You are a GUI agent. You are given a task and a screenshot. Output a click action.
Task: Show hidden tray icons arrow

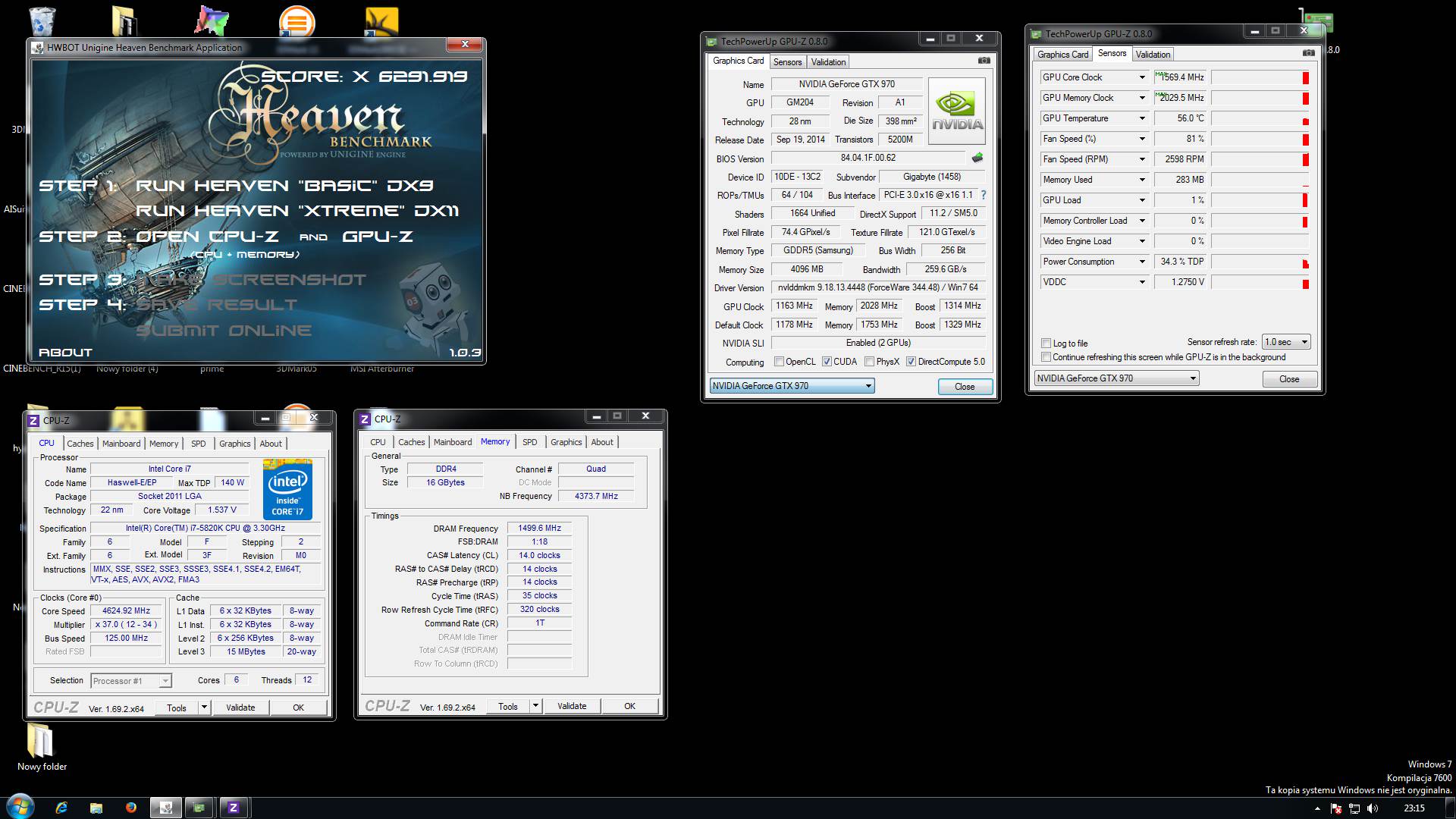click(1317, 808)
